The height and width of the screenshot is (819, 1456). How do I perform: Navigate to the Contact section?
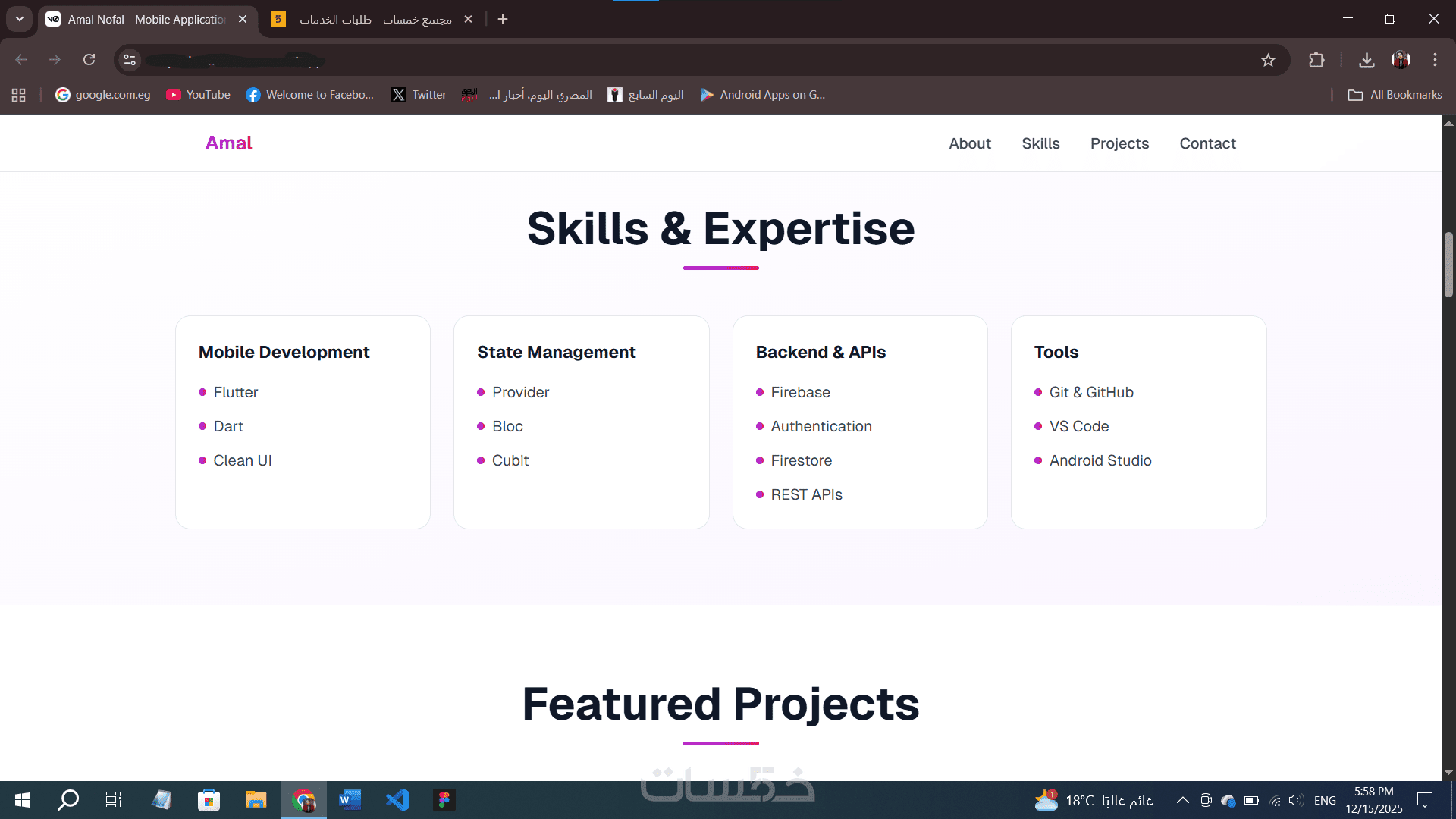[1207, 143]
